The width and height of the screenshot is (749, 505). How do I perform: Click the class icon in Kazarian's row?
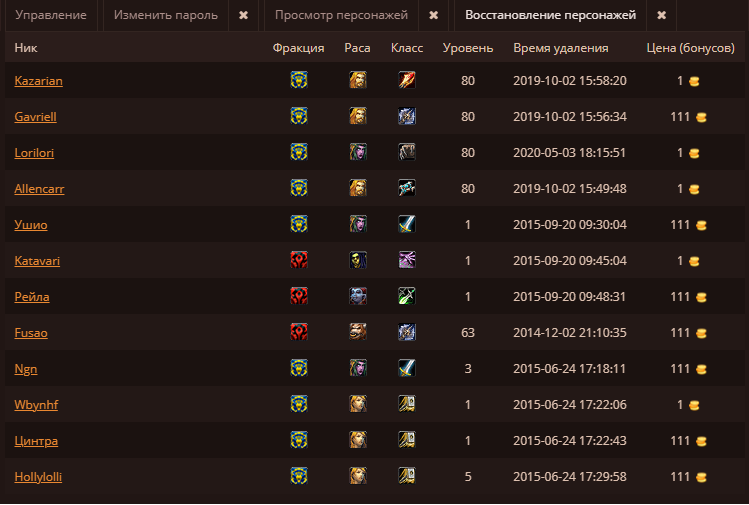click(406, 80)
